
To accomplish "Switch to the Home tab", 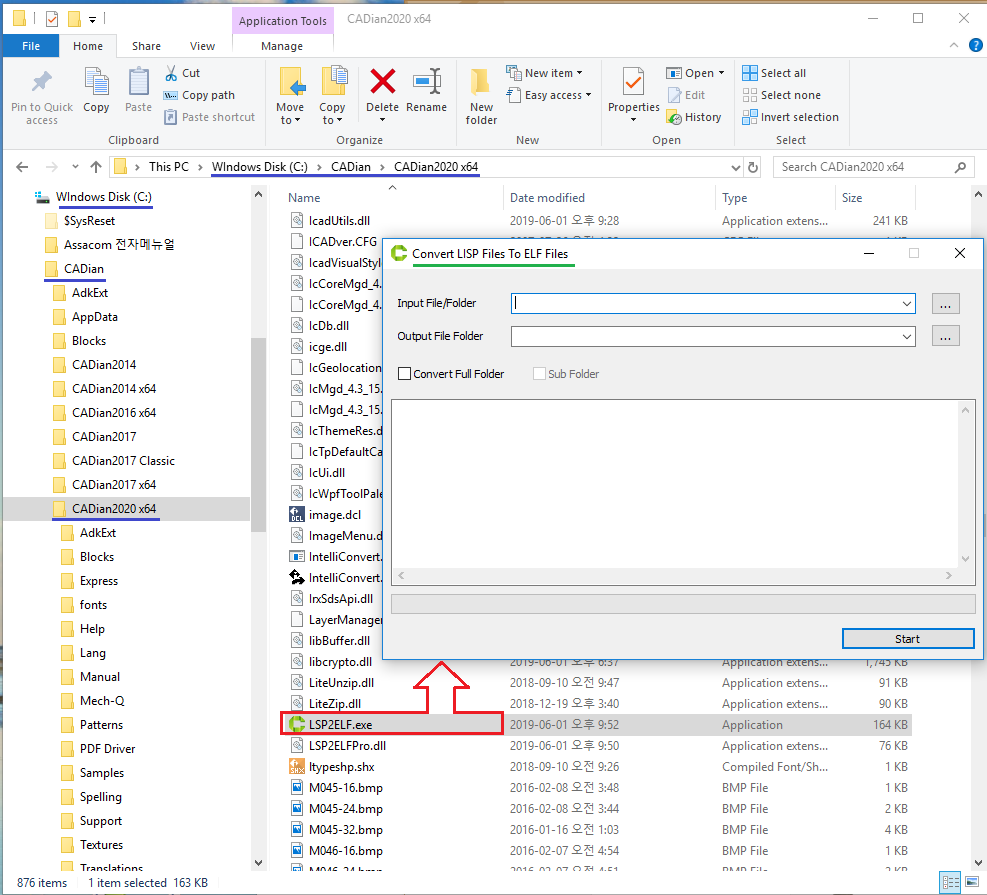I will coord(88,46).
